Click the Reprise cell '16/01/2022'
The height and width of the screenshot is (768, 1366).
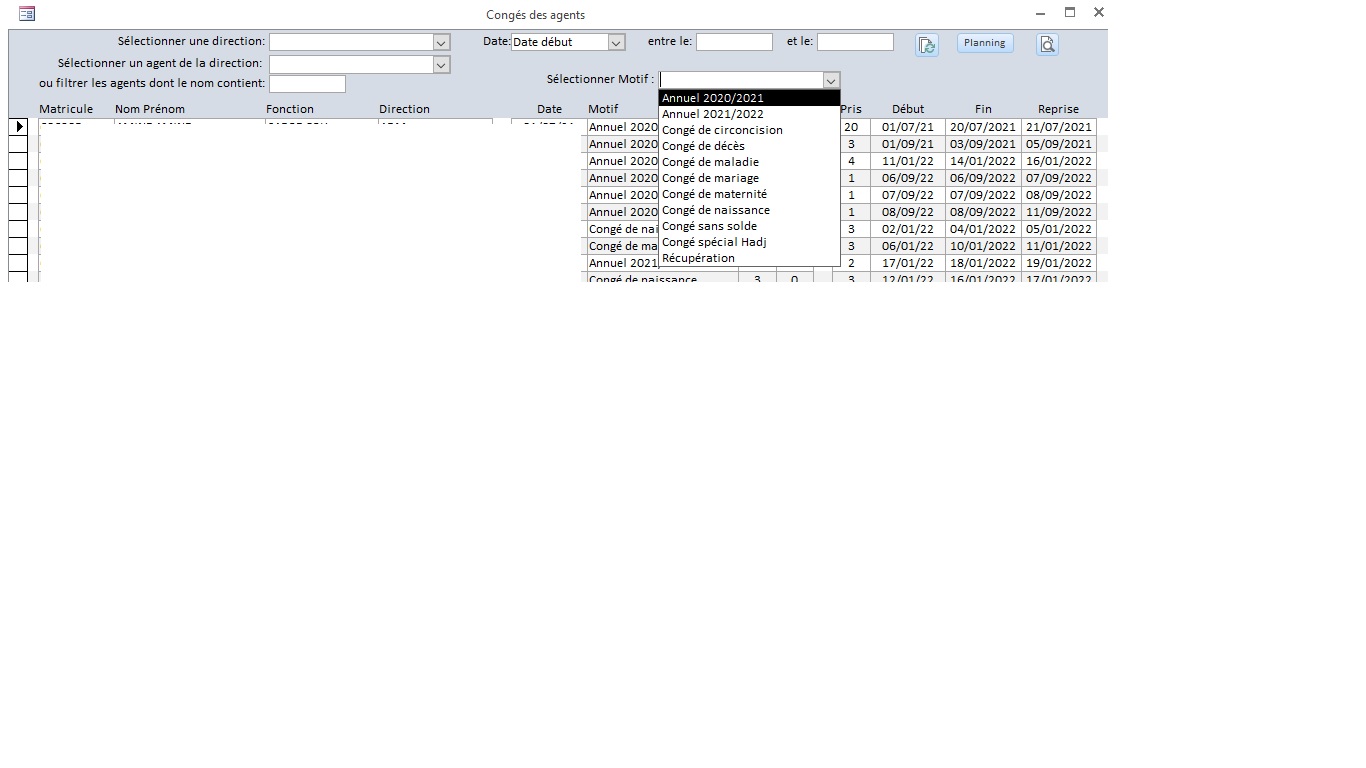pos(1059,161)
